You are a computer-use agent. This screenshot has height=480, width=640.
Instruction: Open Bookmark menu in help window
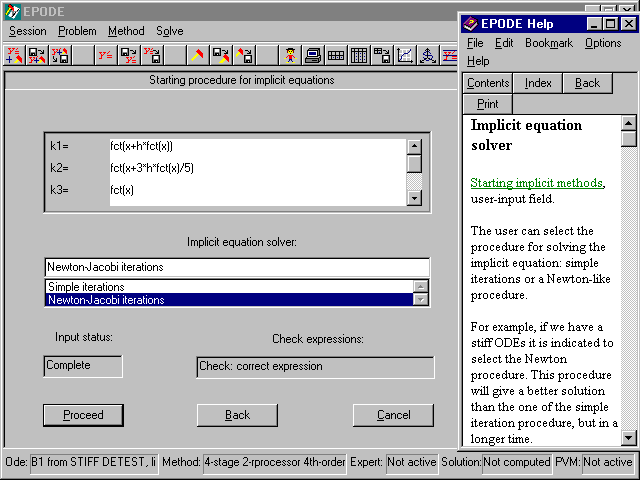pos(549,43)
